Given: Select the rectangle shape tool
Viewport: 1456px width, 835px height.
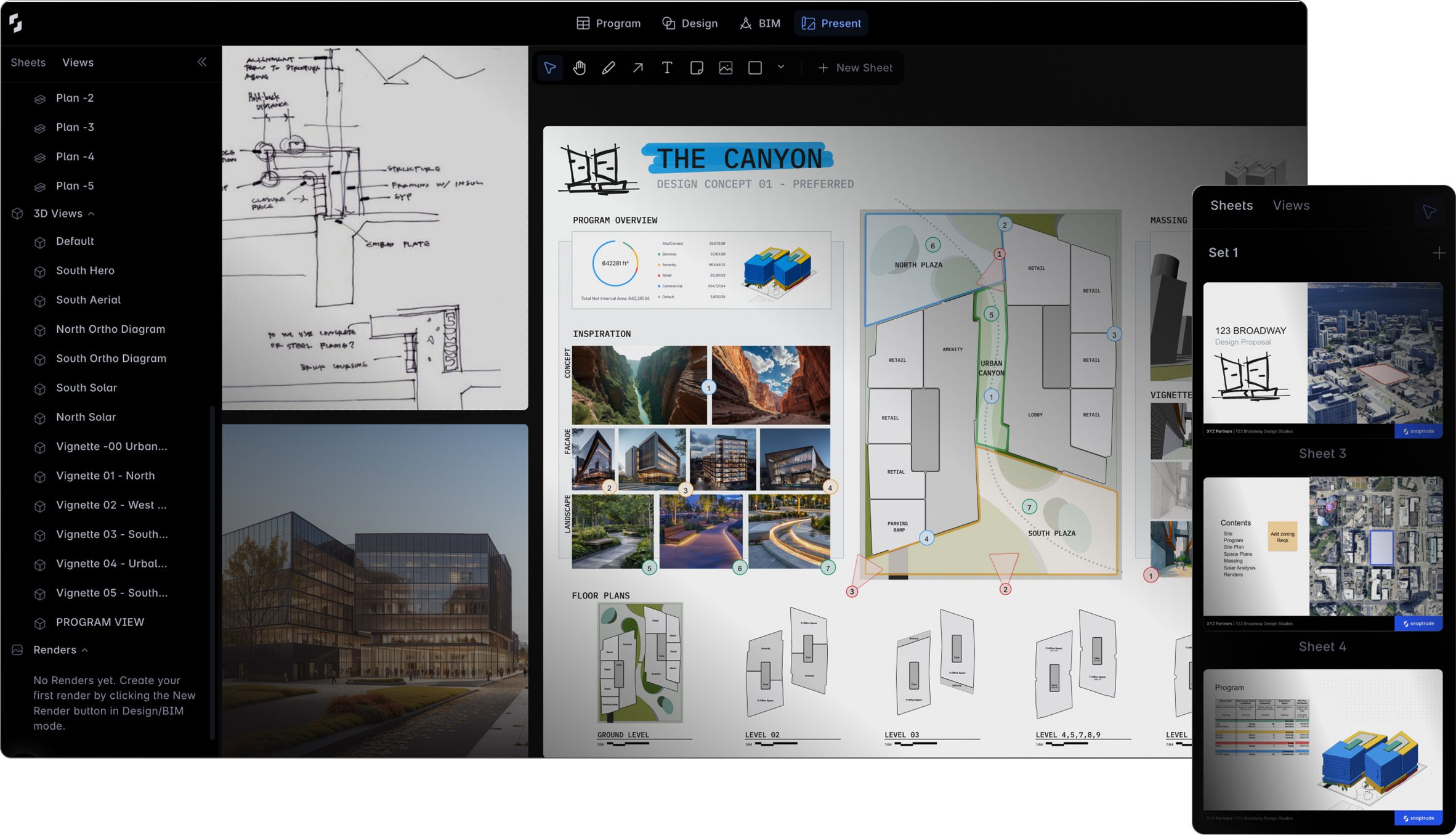Looking at the screenshot, I should coord(755,68).
